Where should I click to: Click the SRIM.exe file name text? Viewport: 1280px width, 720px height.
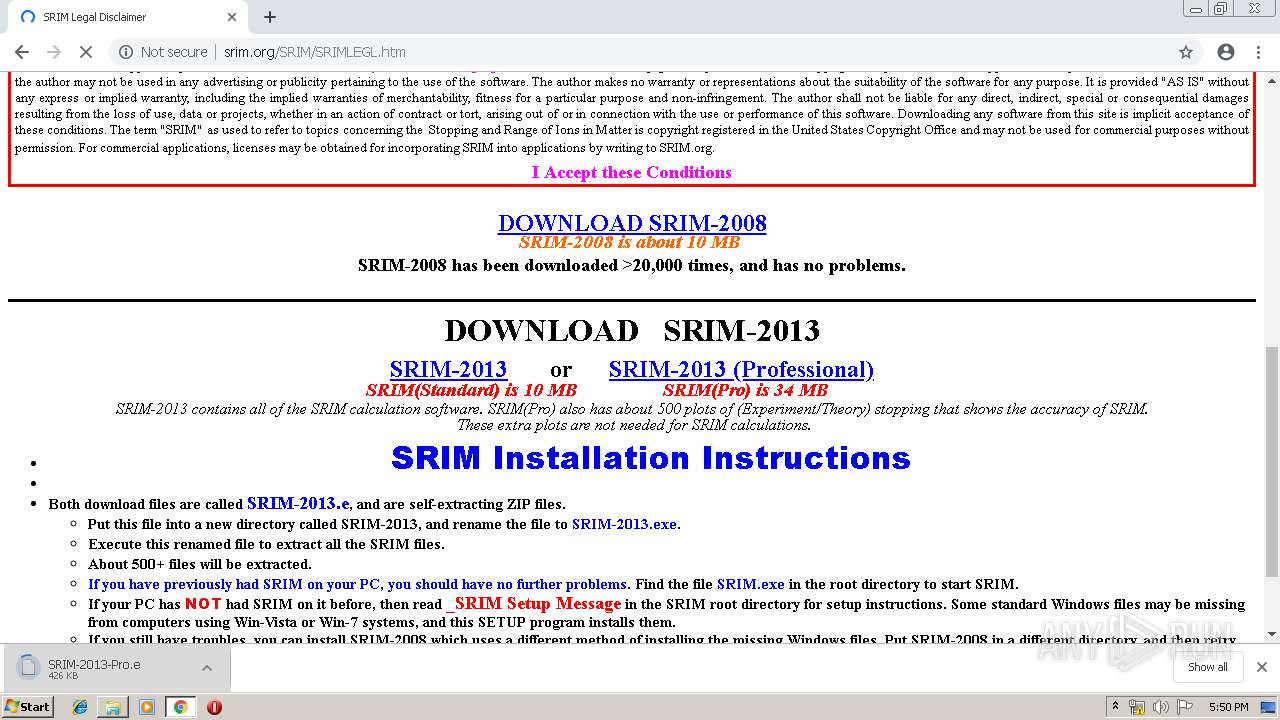tap(750, 584)
